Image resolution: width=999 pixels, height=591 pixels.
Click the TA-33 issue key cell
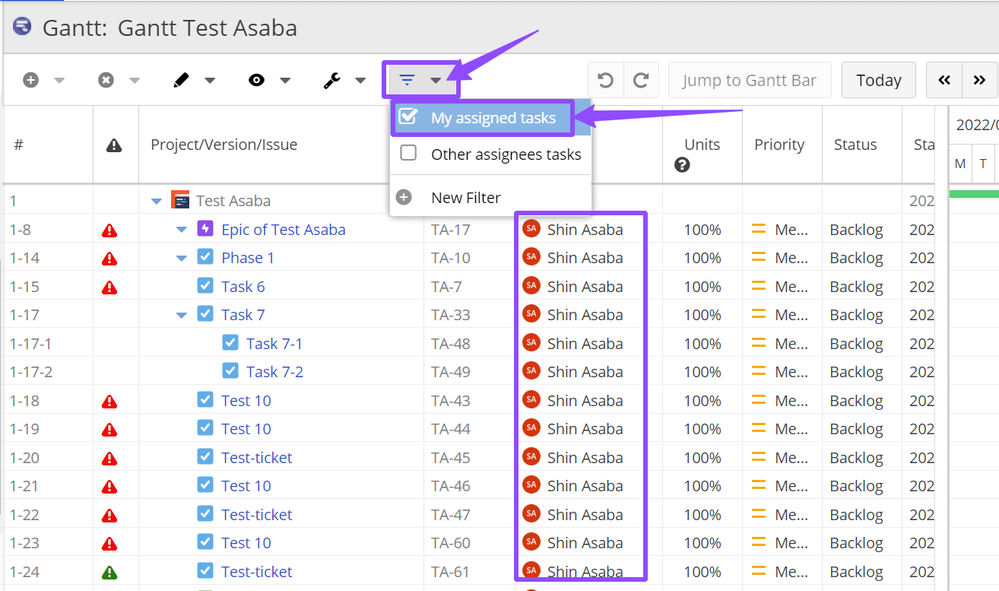point(450,315)
